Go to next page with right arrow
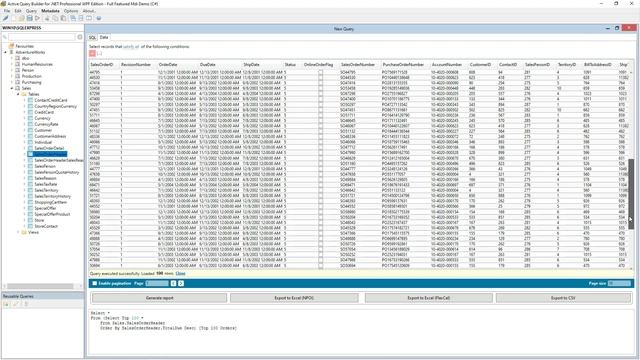 (x=181, y=283)
